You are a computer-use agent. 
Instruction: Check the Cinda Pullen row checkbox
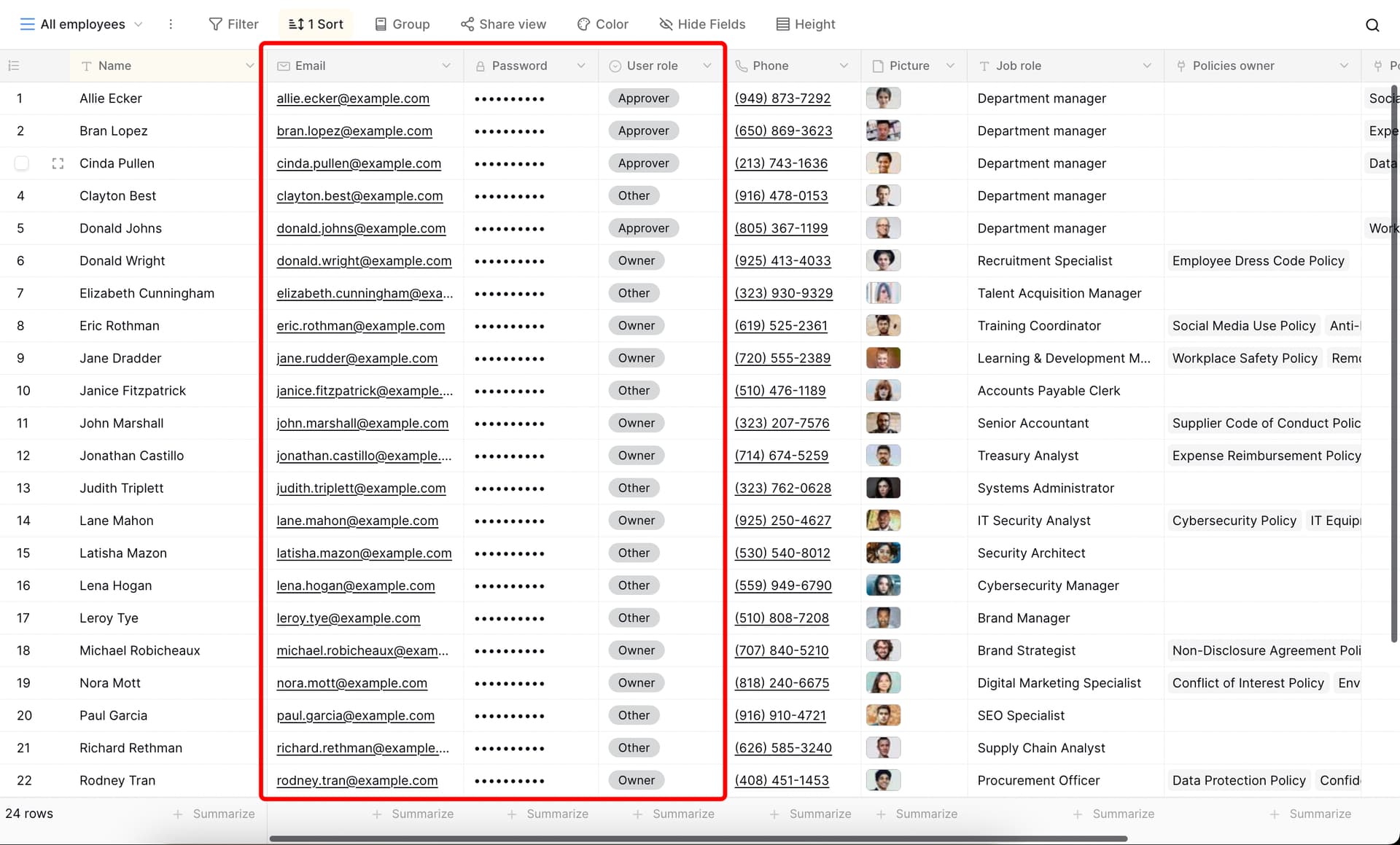tap(22, 163)
